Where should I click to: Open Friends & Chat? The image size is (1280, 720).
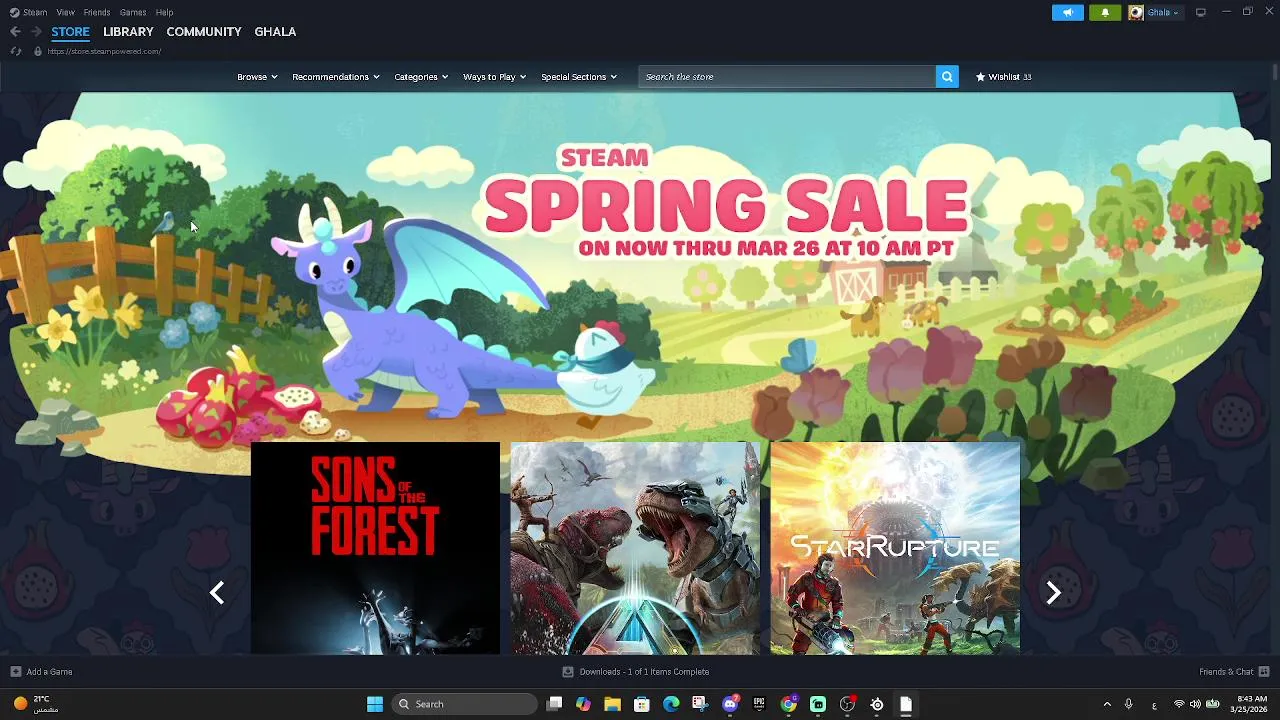[x=1226, y=672]
